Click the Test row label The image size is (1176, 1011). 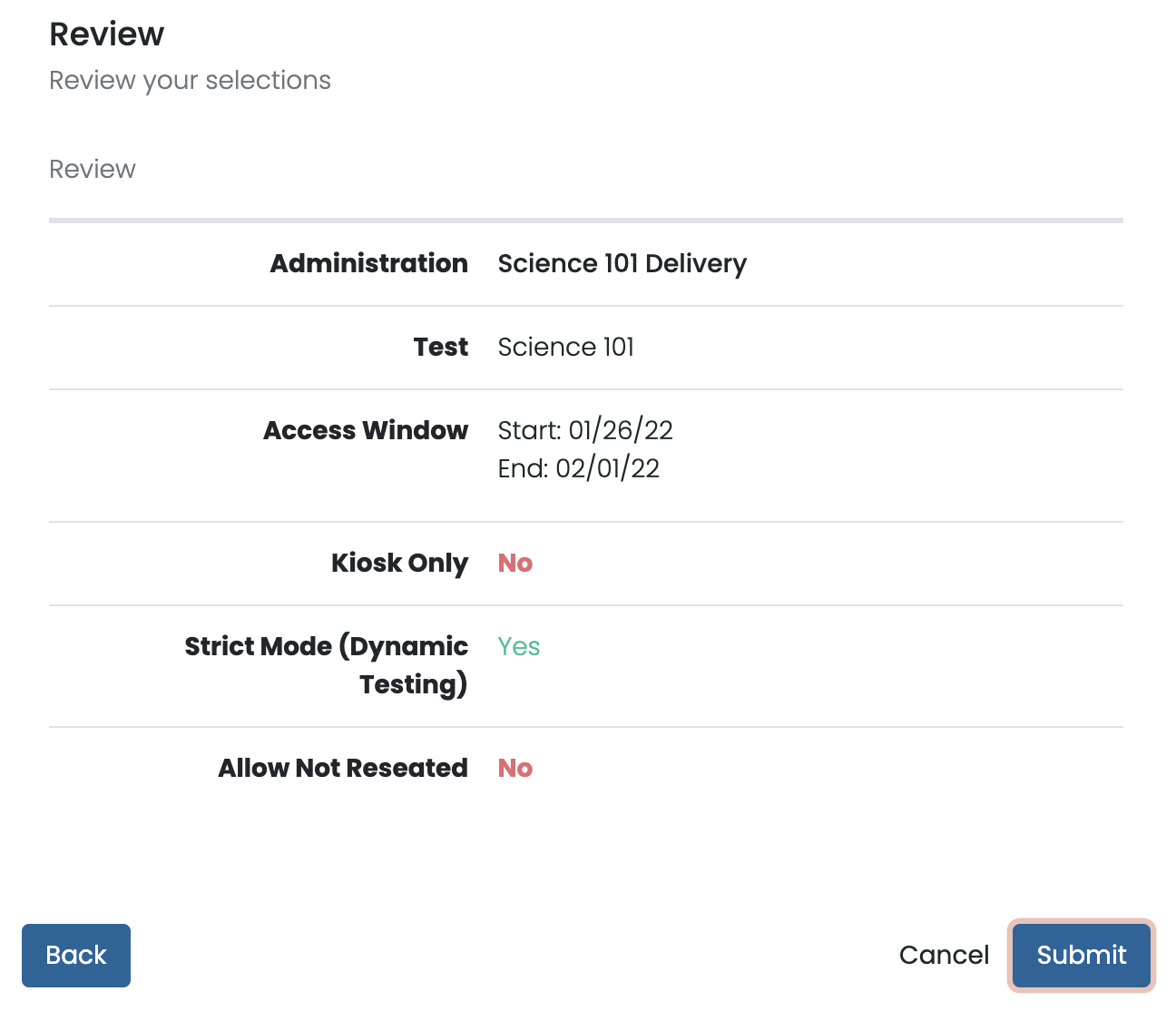pos(441,347)
